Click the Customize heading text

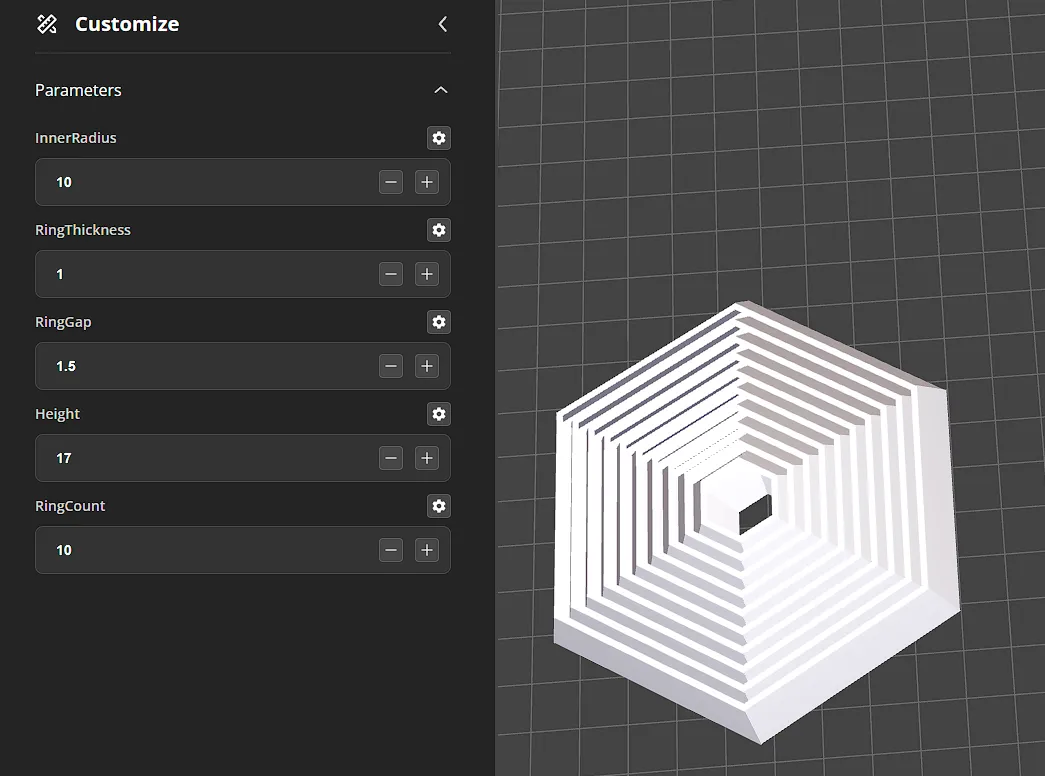click(127, 24)
